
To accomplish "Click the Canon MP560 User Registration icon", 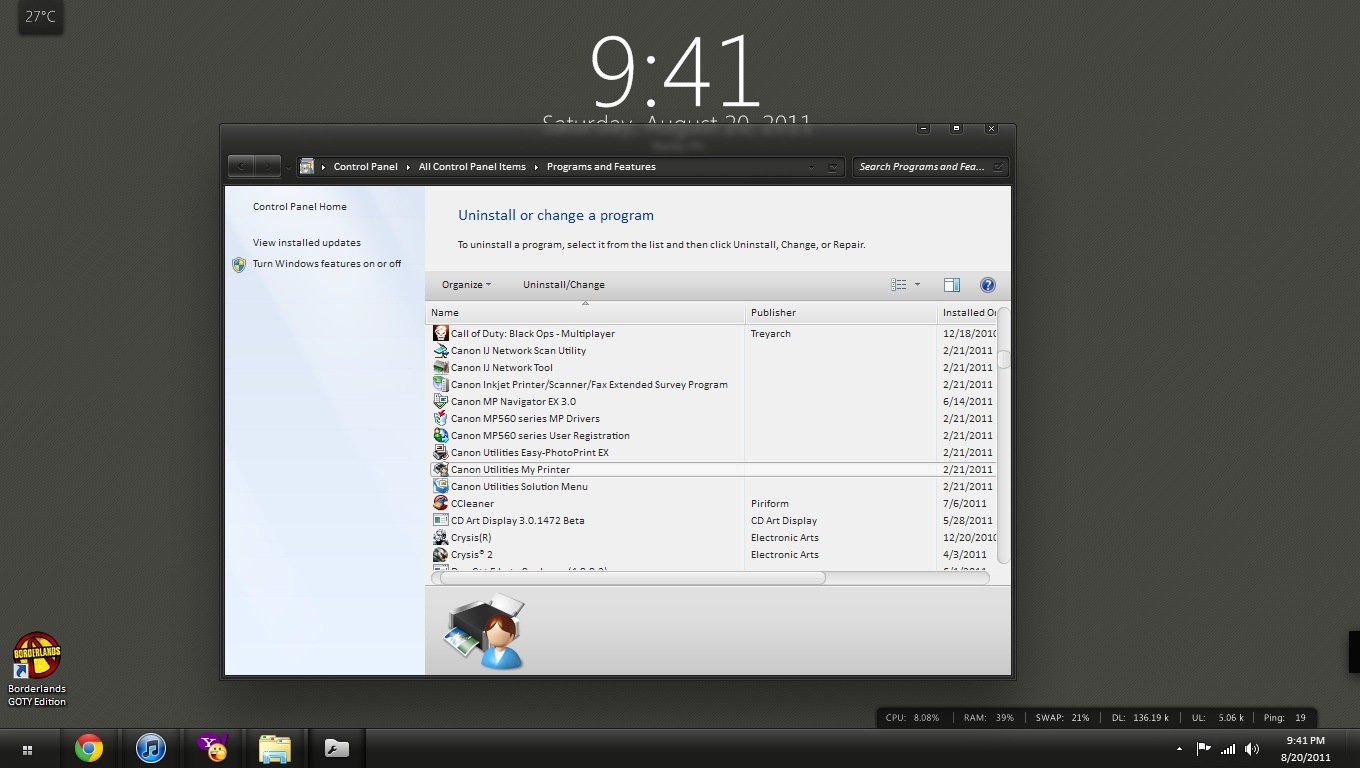I will (440, 435).
